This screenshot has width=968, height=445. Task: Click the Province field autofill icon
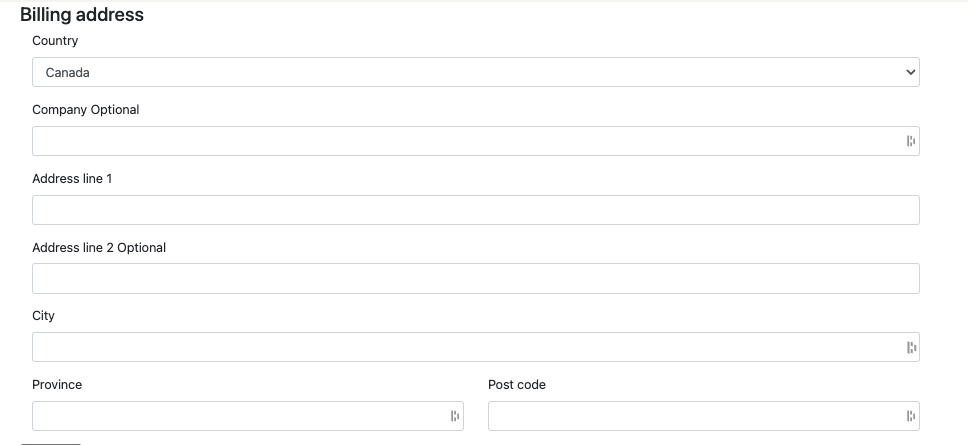pyautogui.click(x=454, y=416)
